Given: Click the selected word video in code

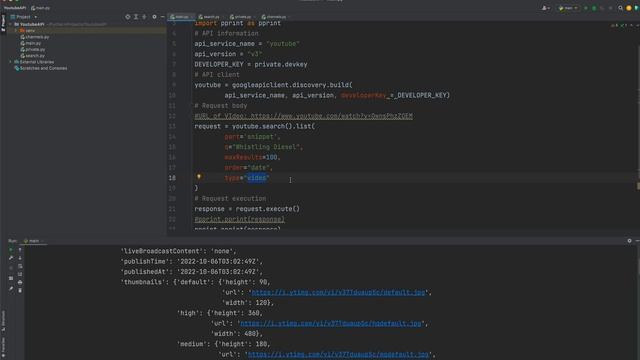Looking at the screenshot, I should click(x=257, y=178).
